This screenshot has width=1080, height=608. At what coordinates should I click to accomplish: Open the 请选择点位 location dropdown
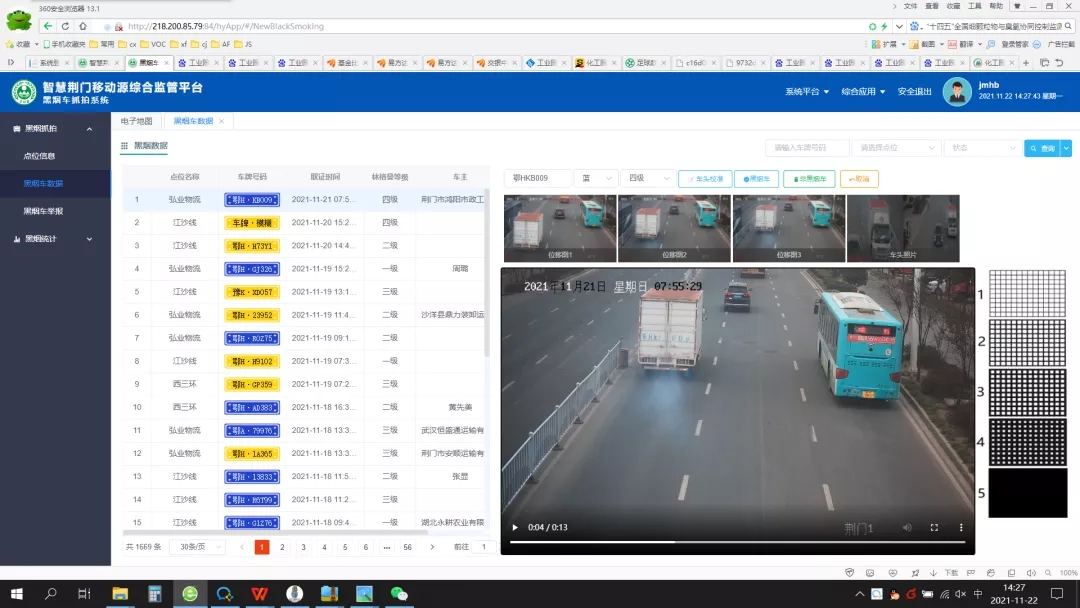pos(896,148)
